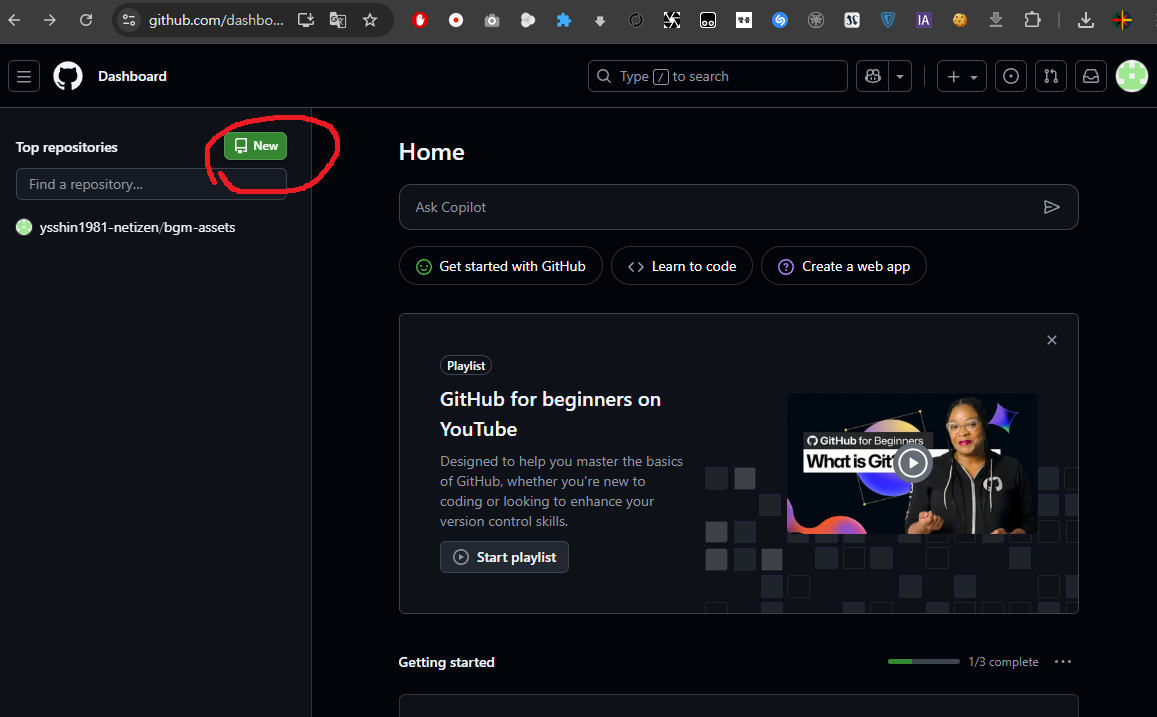Click the Top repositories heading
This screenshot has height=717, width=1157.
coord(66,147)
